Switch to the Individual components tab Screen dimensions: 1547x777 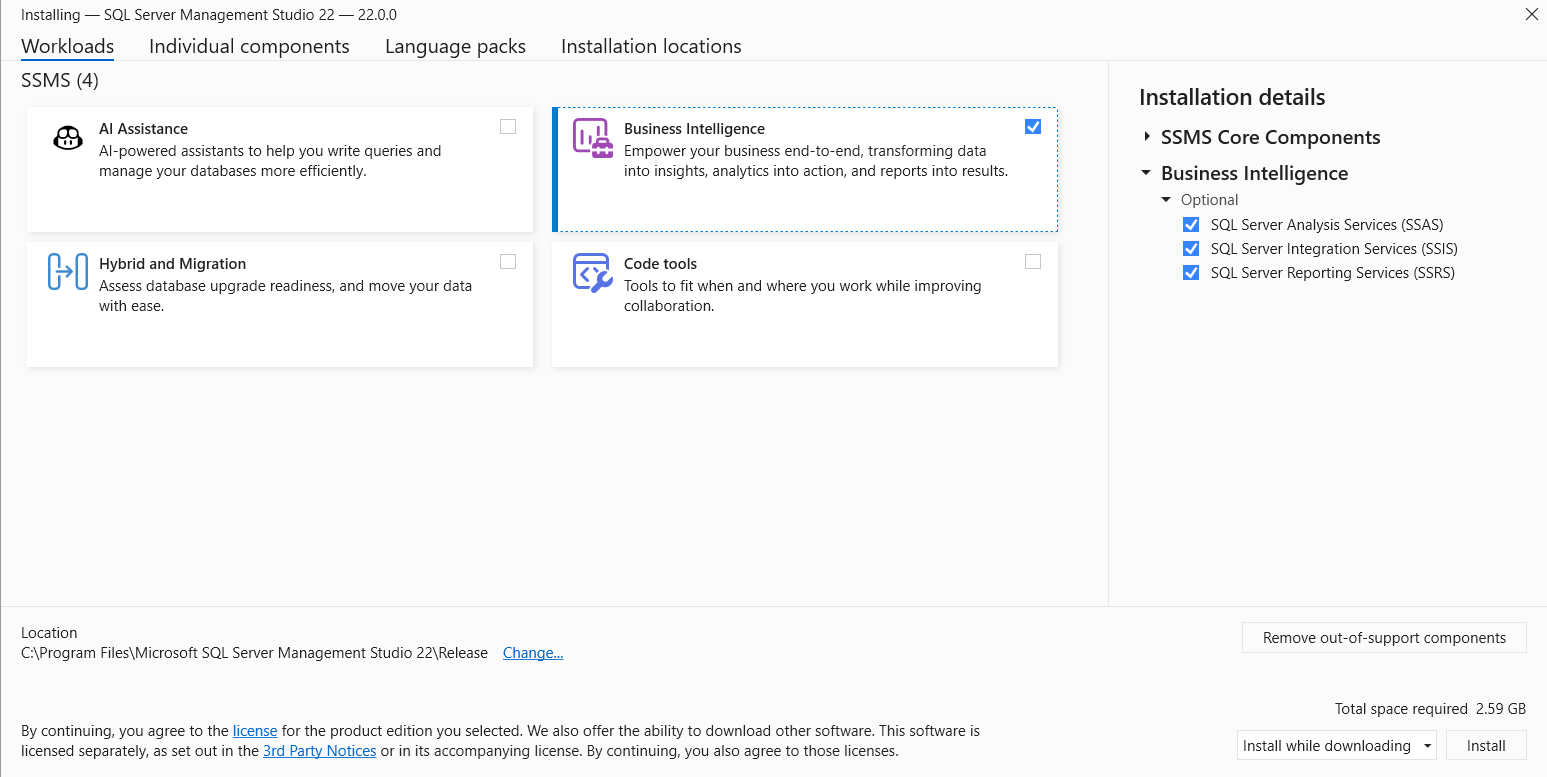pyautogui.click(x=249, y=46)
